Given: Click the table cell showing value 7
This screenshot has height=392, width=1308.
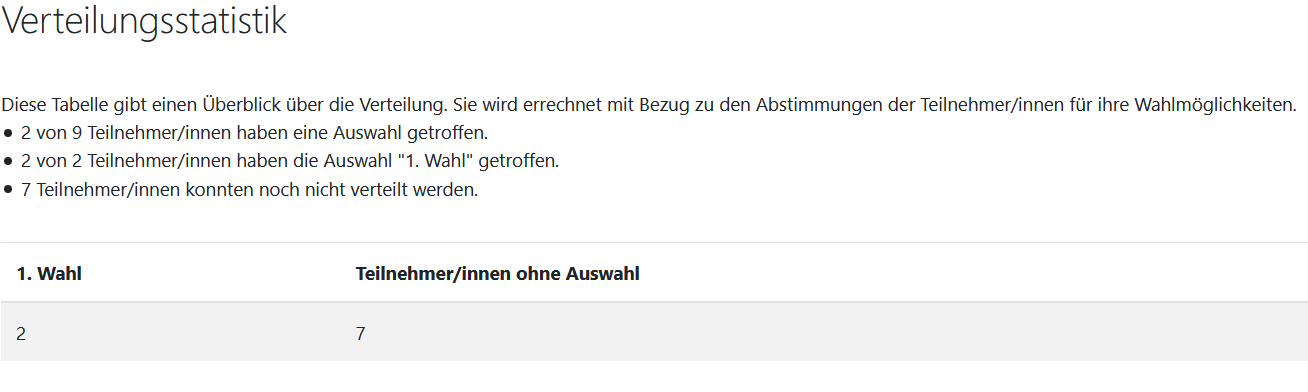Looking at the screenshot, I should [x=361, y=334].
